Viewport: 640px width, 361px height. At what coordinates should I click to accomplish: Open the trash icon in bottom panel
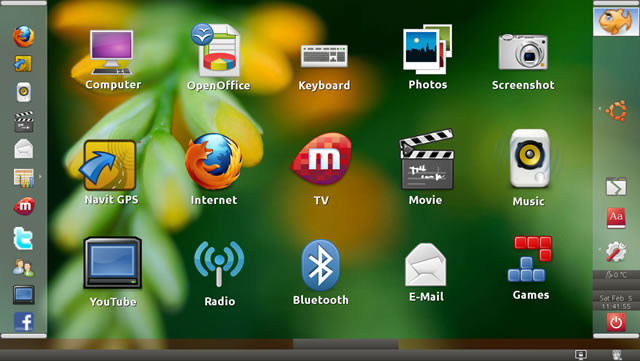617,355
